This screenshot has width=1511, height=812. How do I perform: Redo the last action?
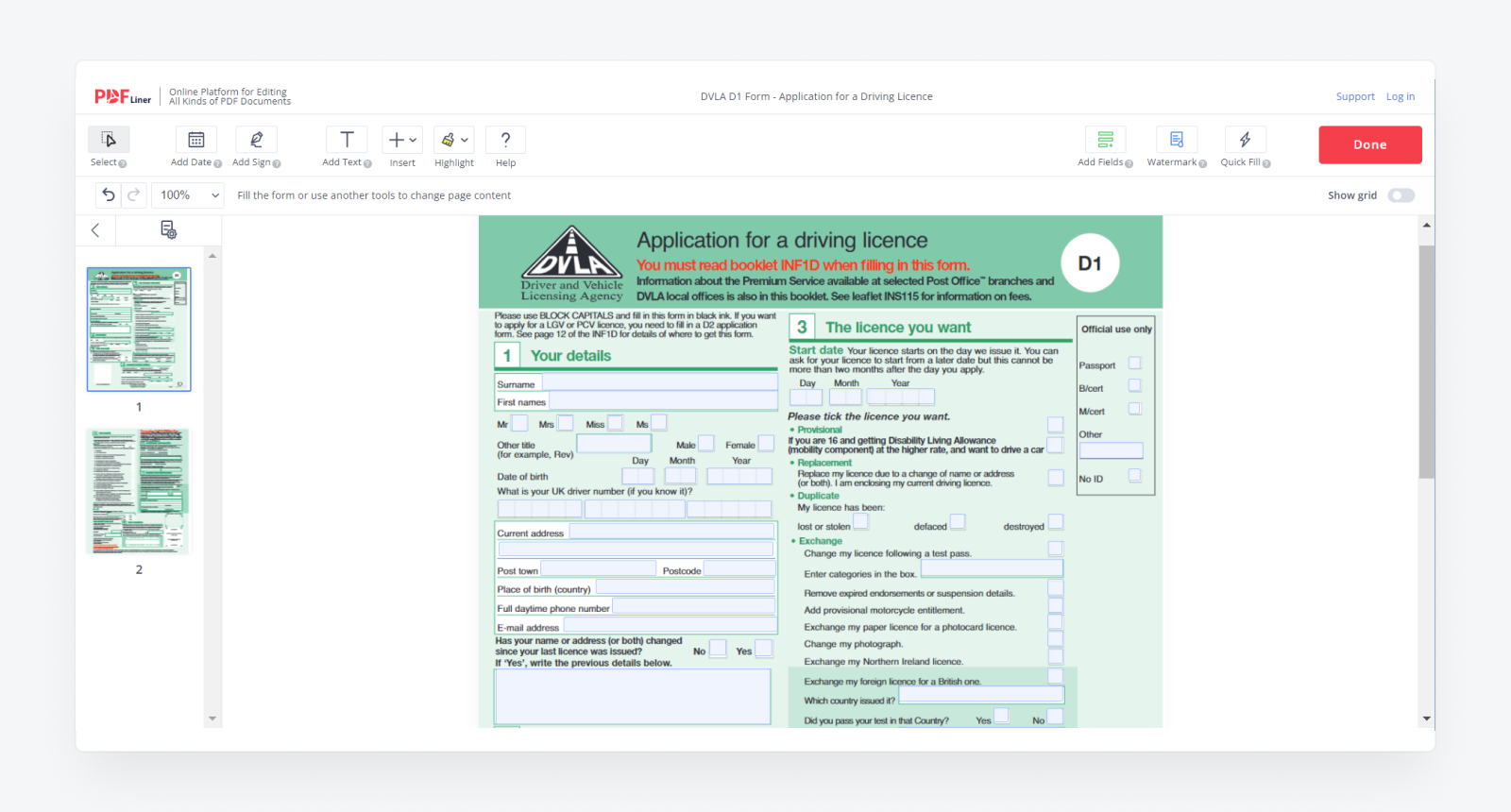coord(134,195)
